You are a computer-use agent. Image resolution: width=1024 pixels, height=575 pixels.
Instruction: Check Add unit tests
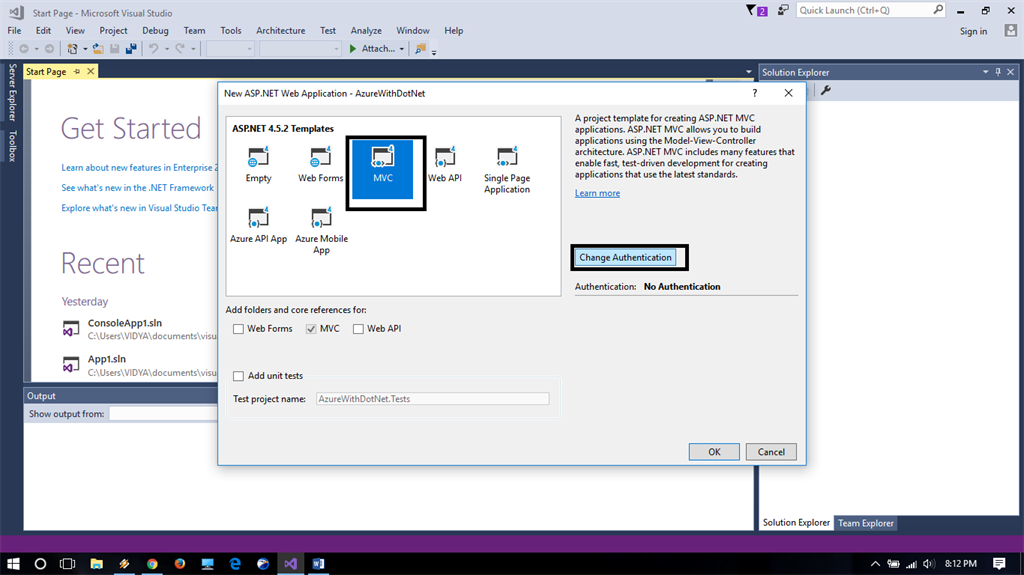pyautogui.click(x=238, y=376)
